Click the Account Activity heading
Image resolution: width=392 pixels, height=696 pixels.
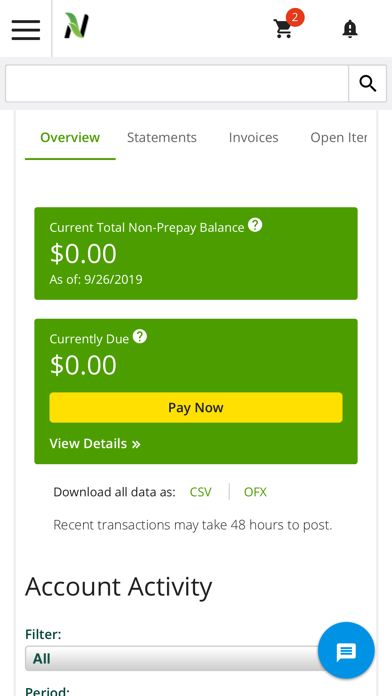coord(119,587)
